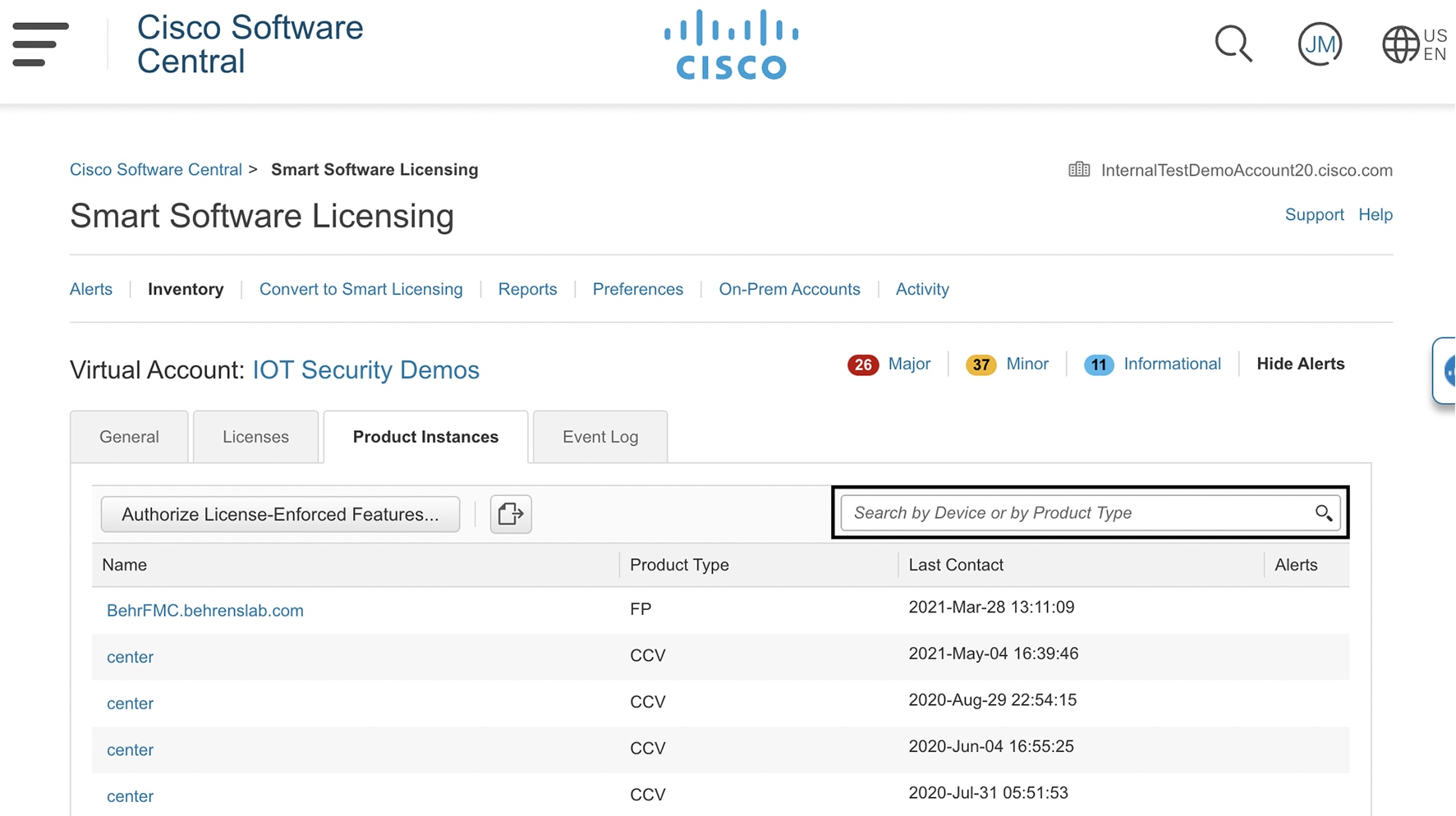Go to On-Prem Accounts
This screenshot has width=1456, height=816.
pos(789,289)
